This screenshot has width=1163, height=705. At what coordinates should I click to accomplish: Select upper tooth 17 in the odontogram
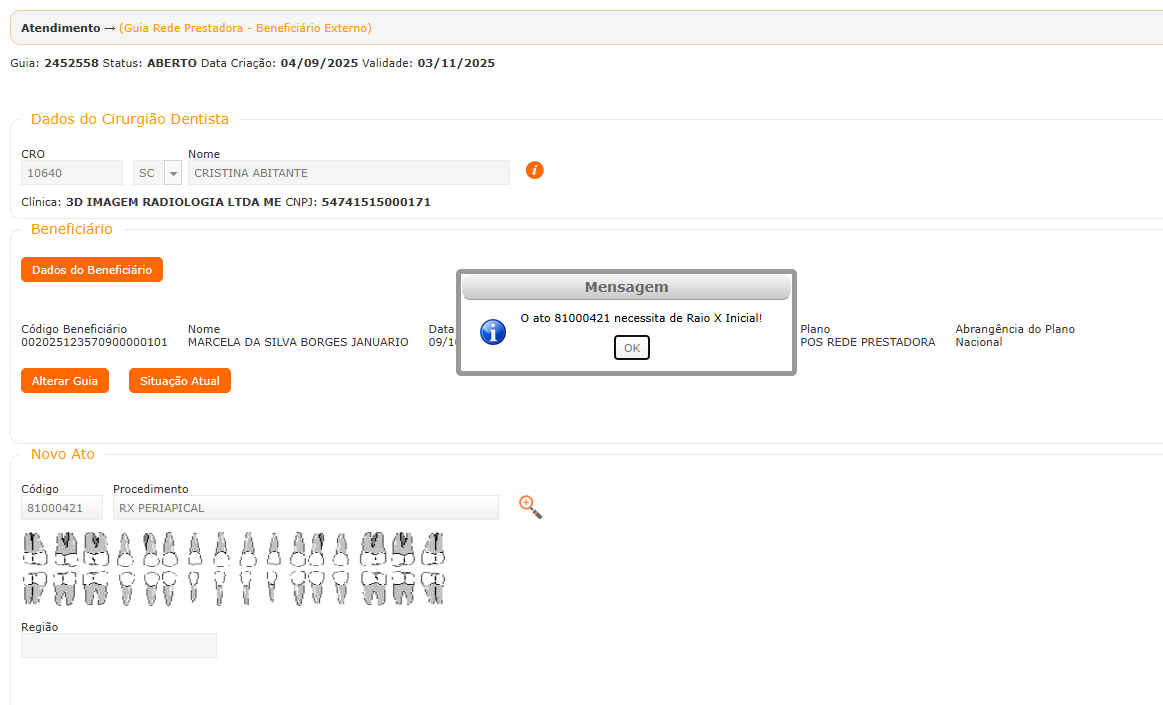[66, 549]
